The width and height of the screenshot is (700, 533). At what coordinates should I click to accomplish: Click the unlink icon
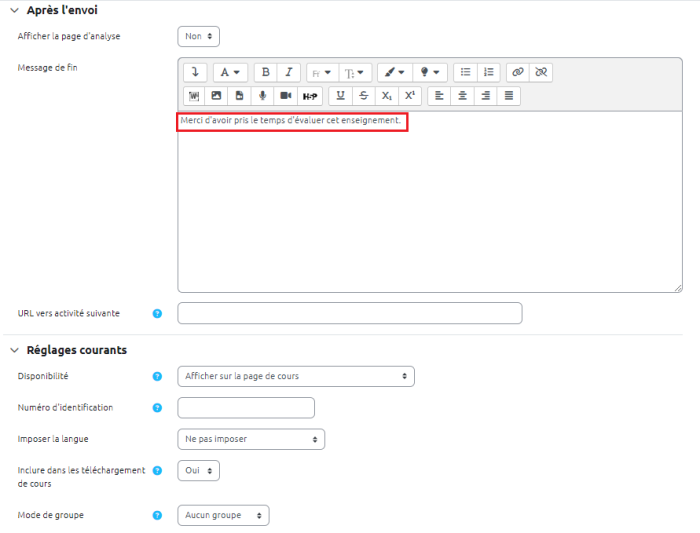pos(541,72)
